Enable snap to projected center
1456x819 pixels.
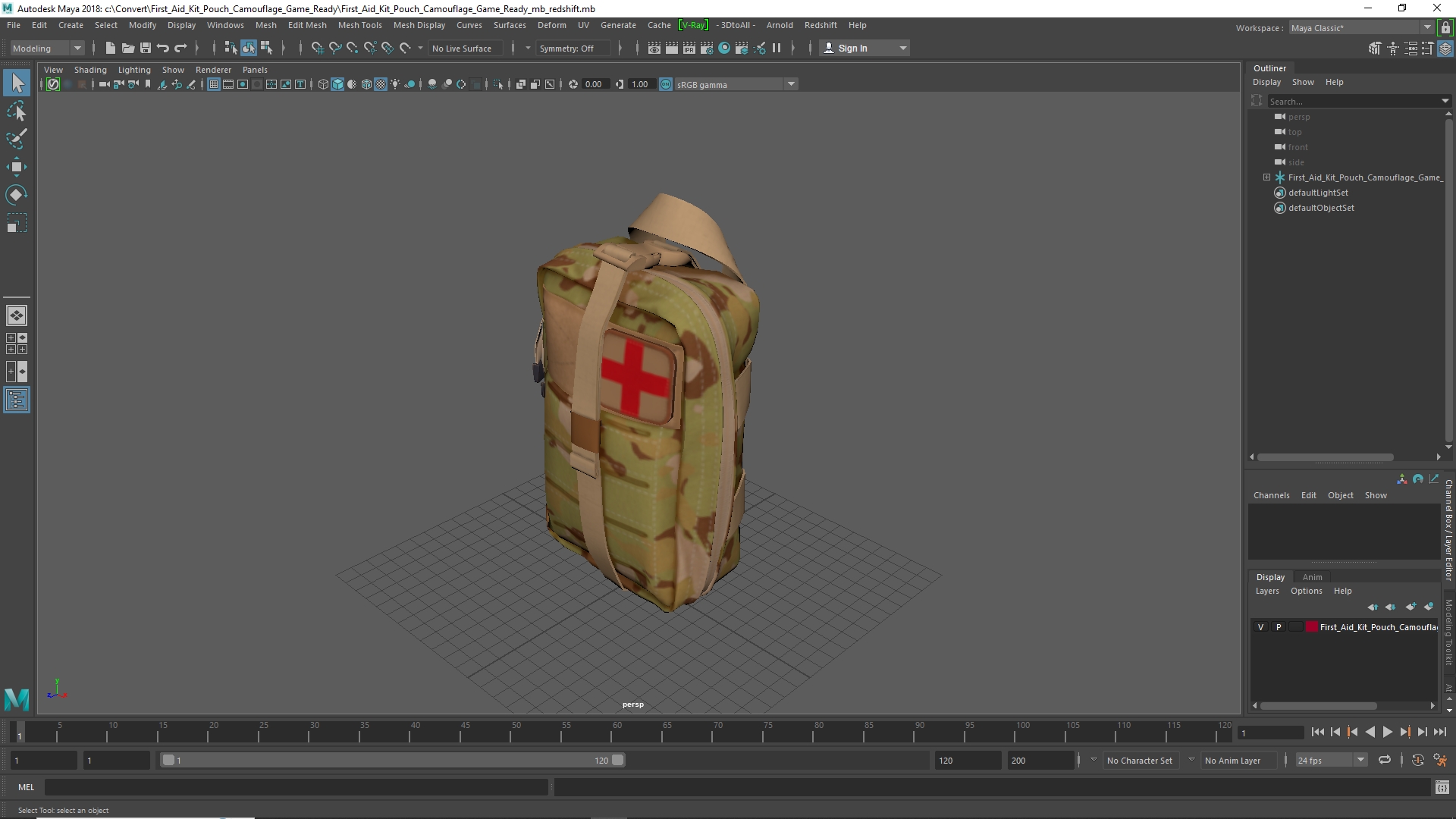click(x=370, y=48)
